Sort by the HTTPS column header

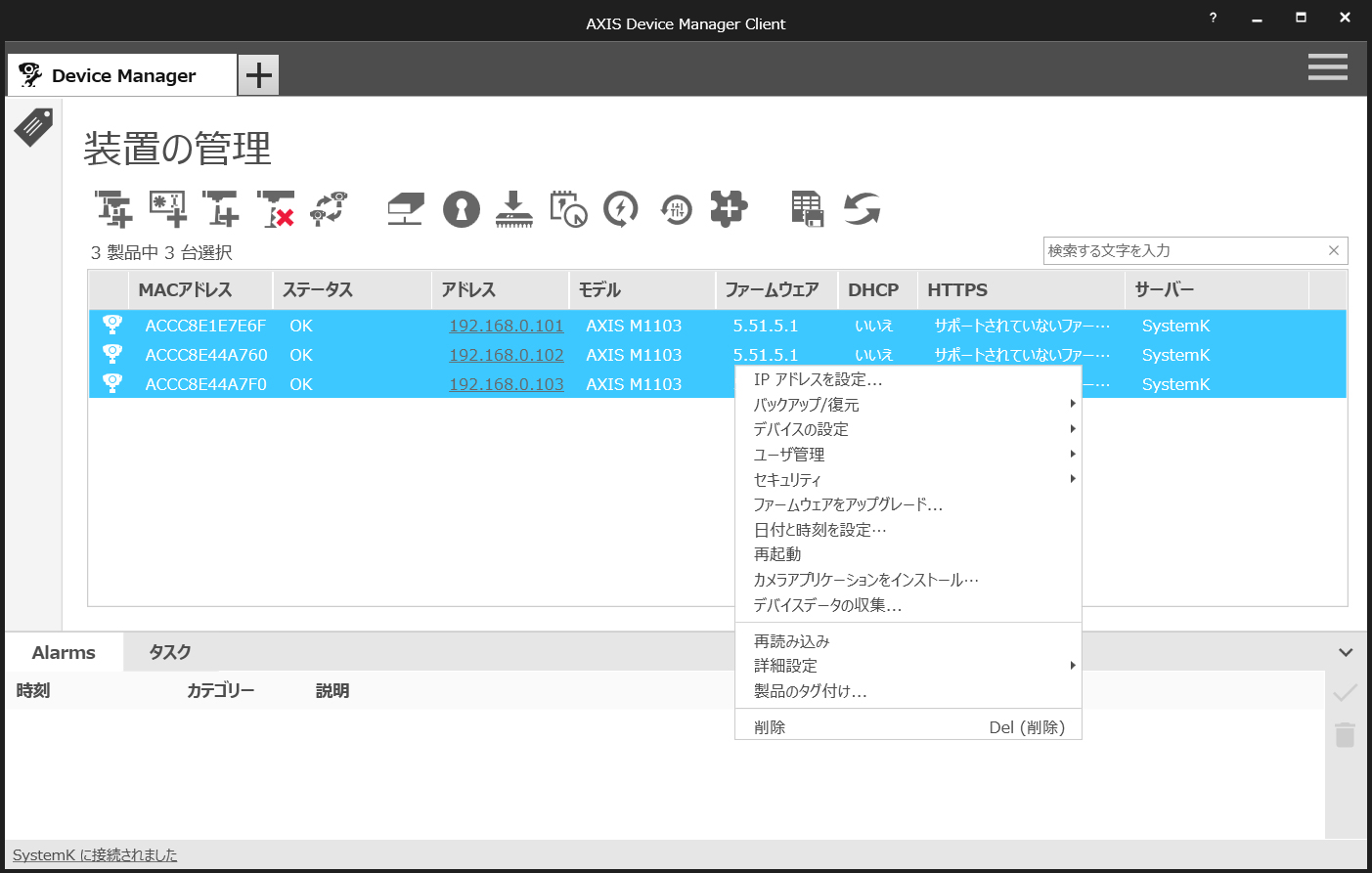[1021, 289]
